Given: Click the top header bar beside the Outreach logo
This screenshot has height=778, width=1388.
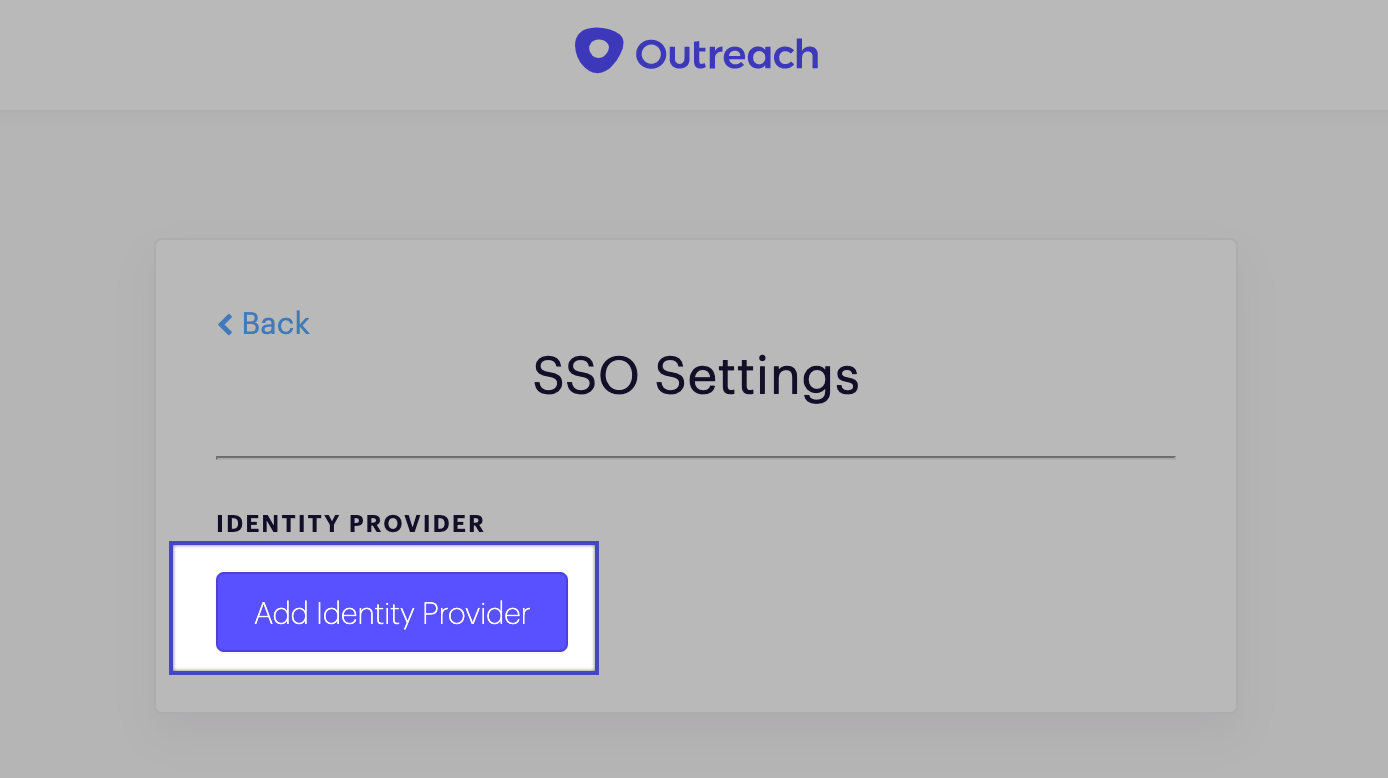Looking at the screenshot, I should tap(1100, 55).
